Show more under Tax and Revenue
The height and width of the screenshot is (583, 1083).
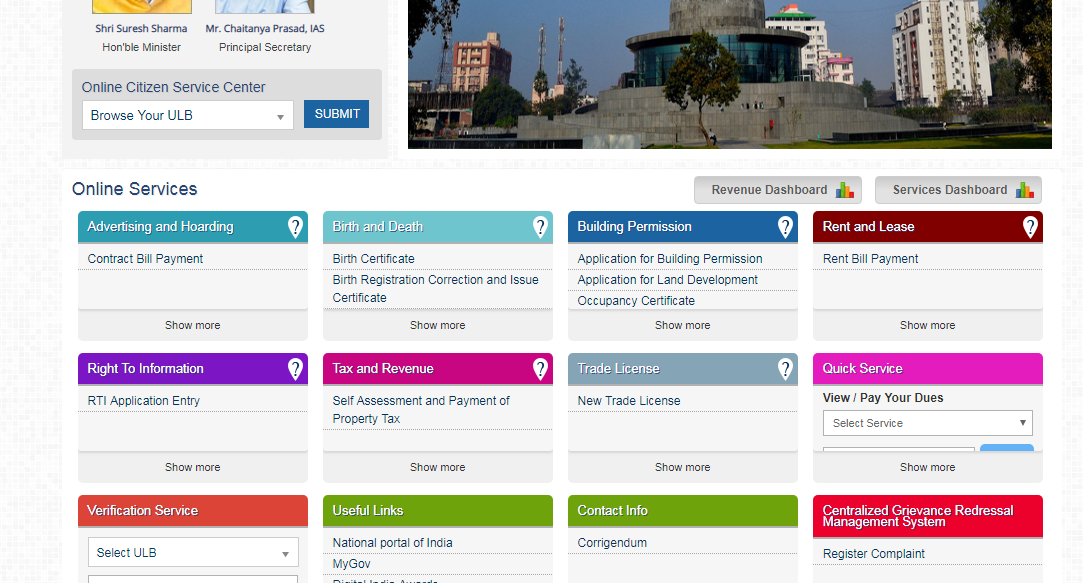click(x=437, y=467)
